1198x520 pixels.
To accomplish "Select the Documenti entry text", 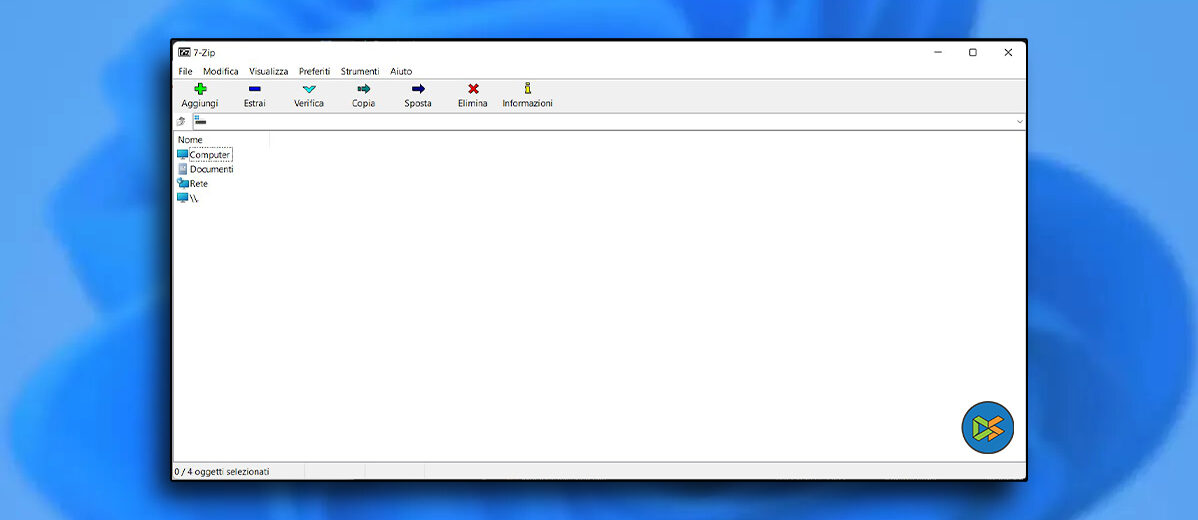I will pos(212,169).
